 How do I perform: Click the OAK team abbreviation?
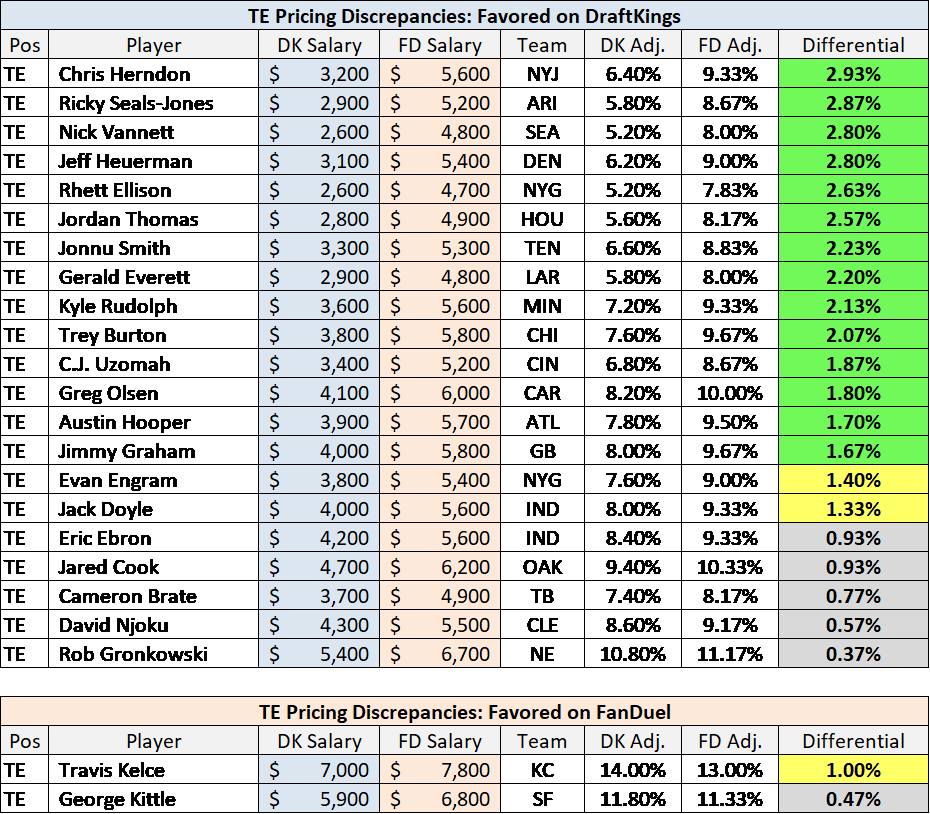pyautogui.click(x=542, y=568)
